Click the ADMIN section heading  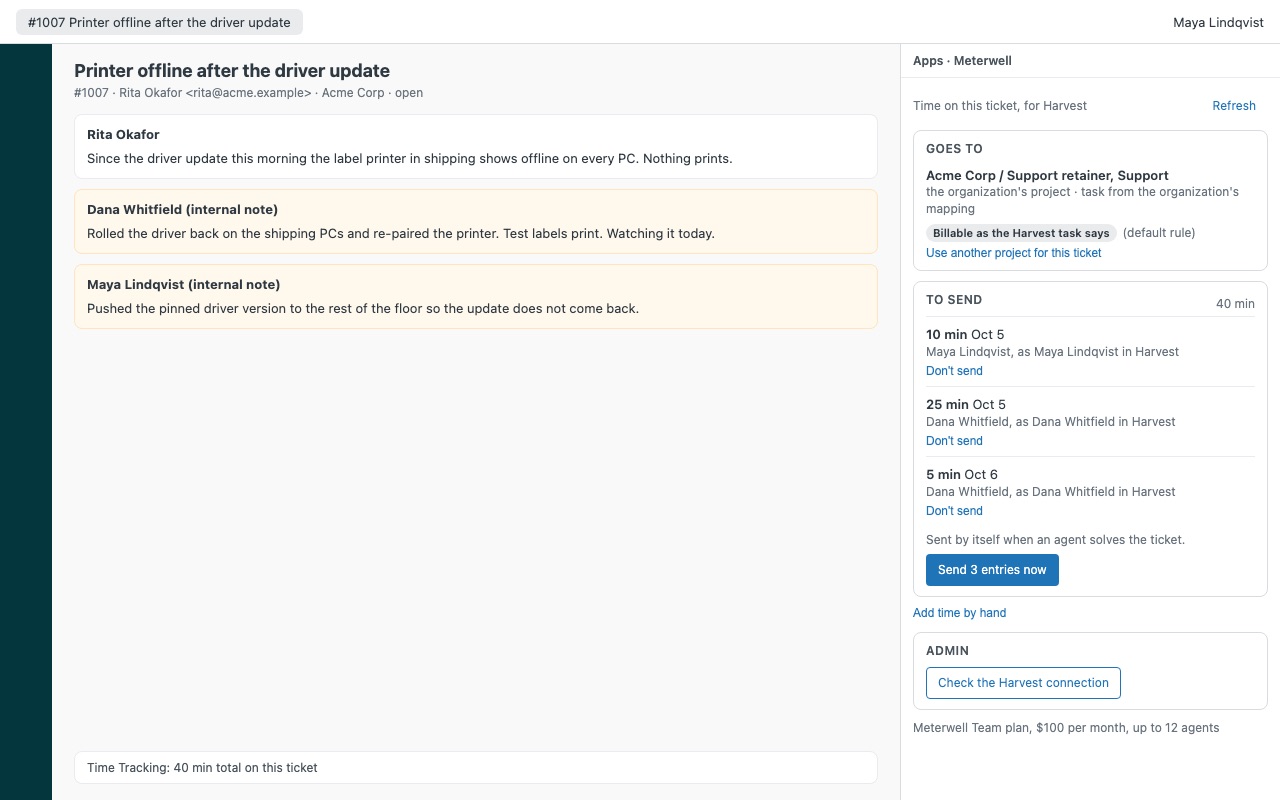tap(947, 651)
